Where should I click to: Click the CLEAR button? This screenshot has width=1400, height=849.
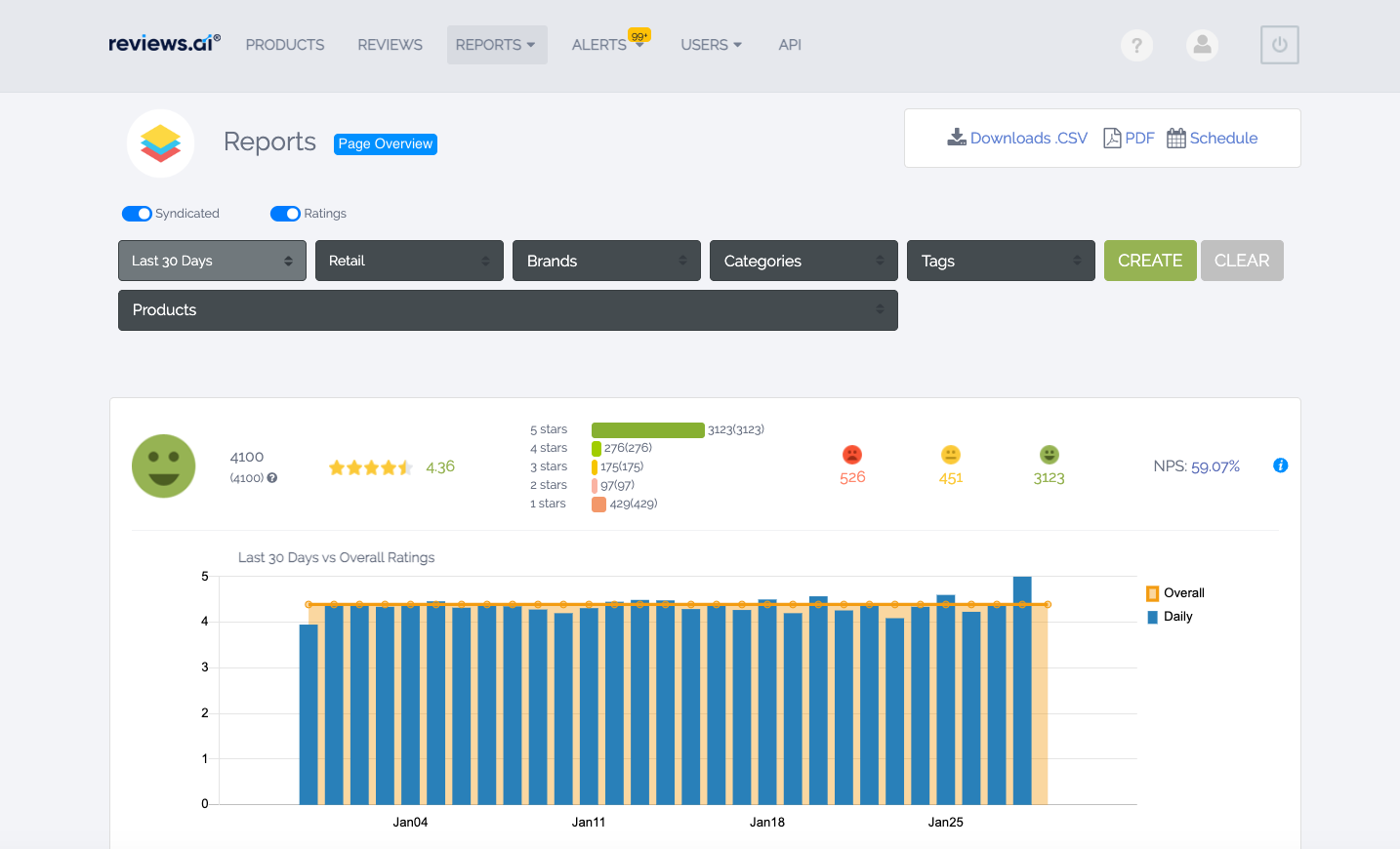[x=1242, y=261]
